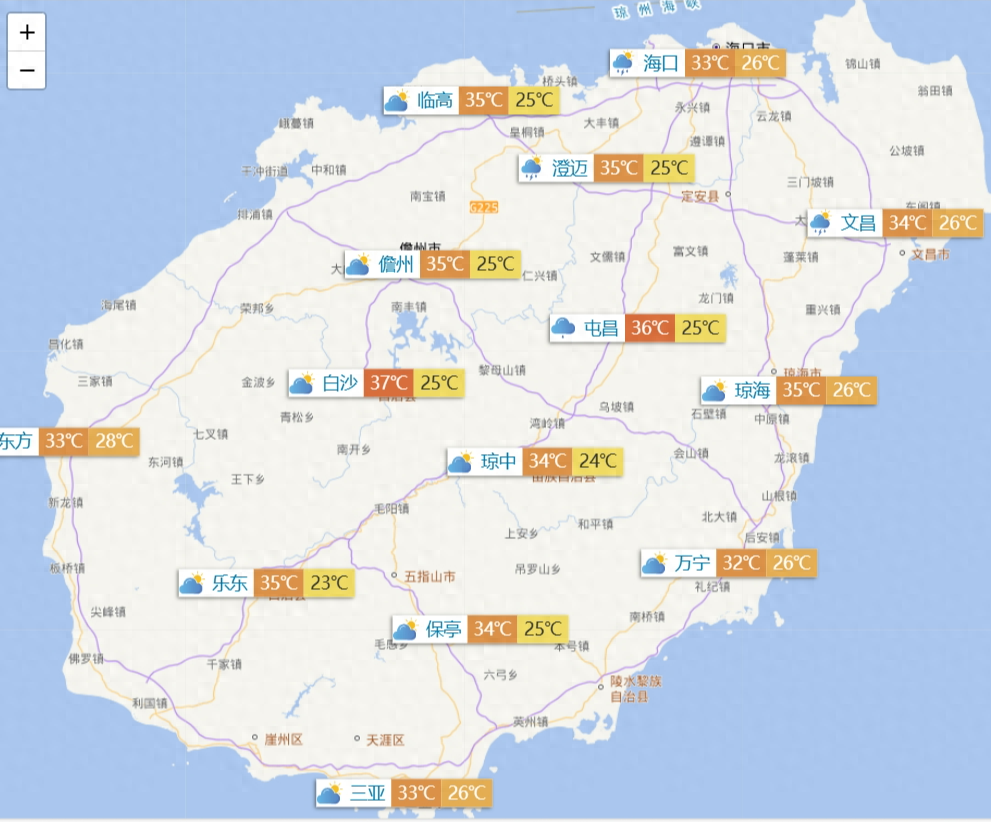Select the Qionghai city name label

coord(752,391)
